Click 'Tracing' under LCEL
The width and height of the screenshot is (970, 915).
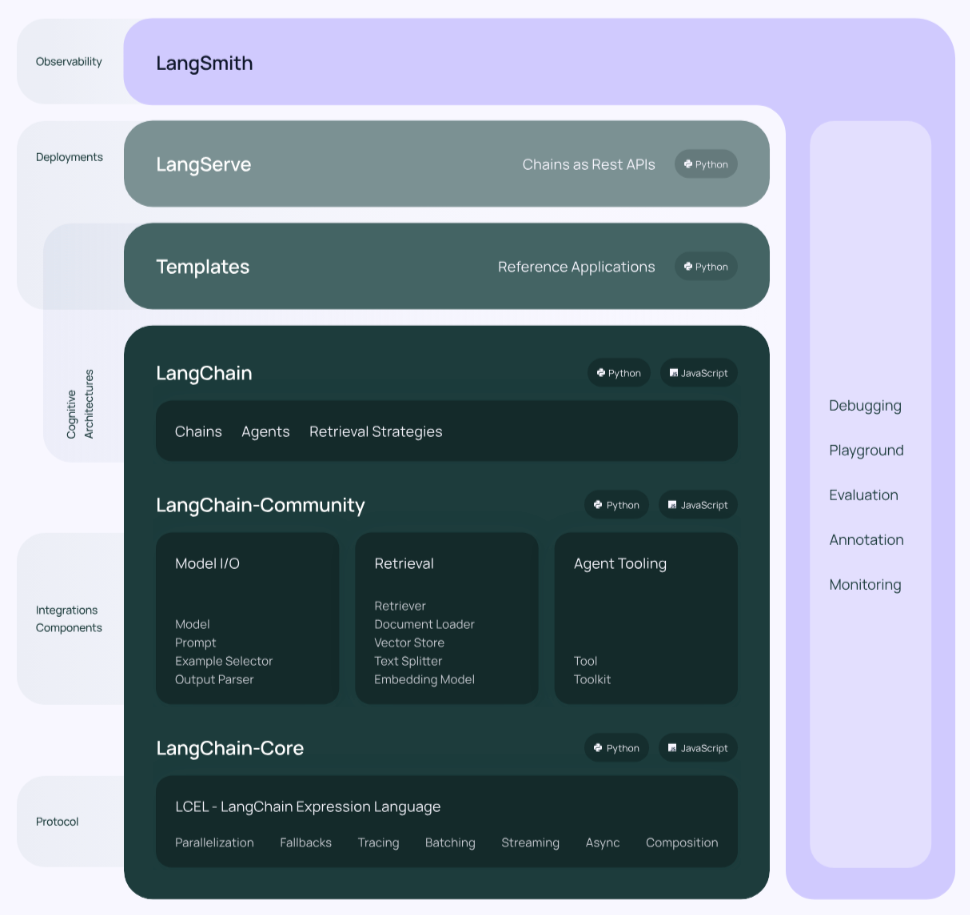(x=379, y=843)
